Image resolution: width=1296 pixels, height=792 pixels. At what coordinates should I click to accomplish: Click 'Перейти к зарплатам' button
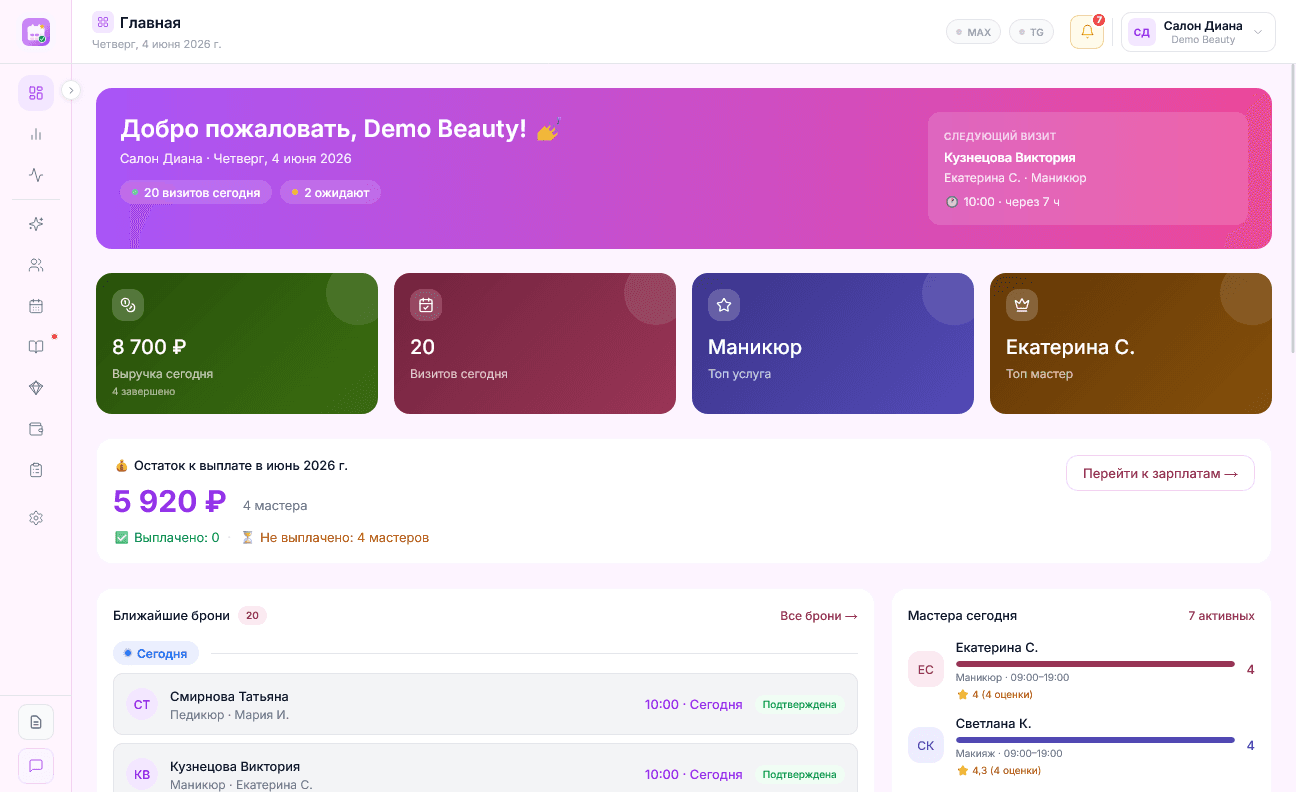click(x=1160, y=473)
